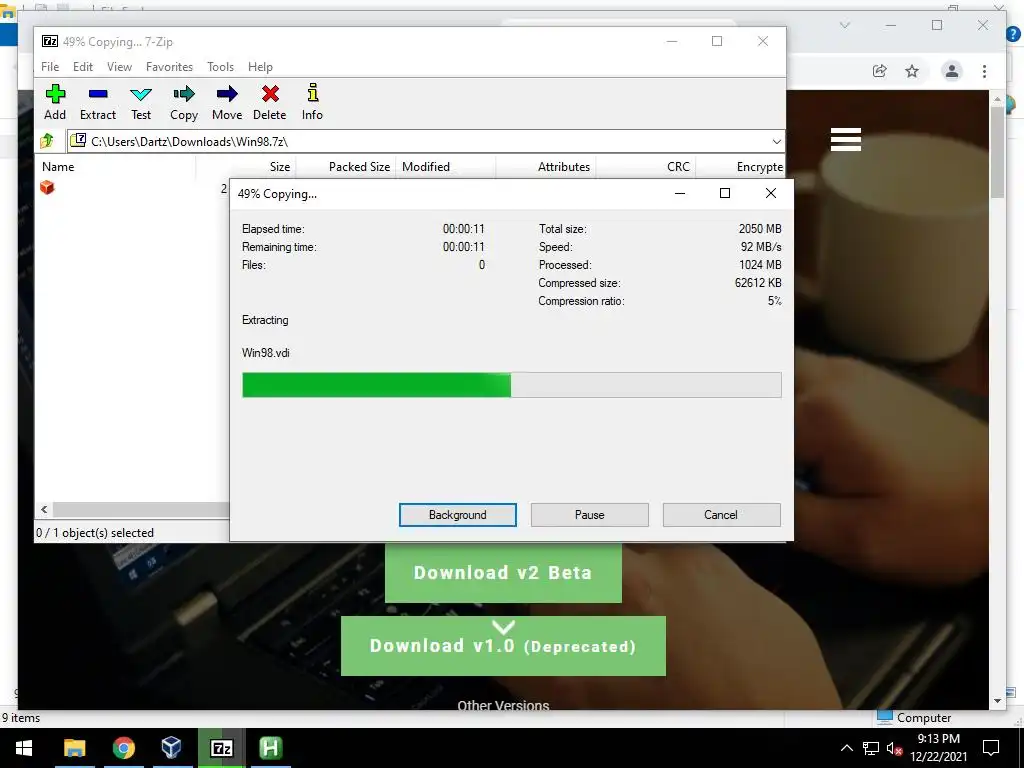Click Download v2 Beta button in browser
This screenshot has height=768, width=1024.
(503, 573)
